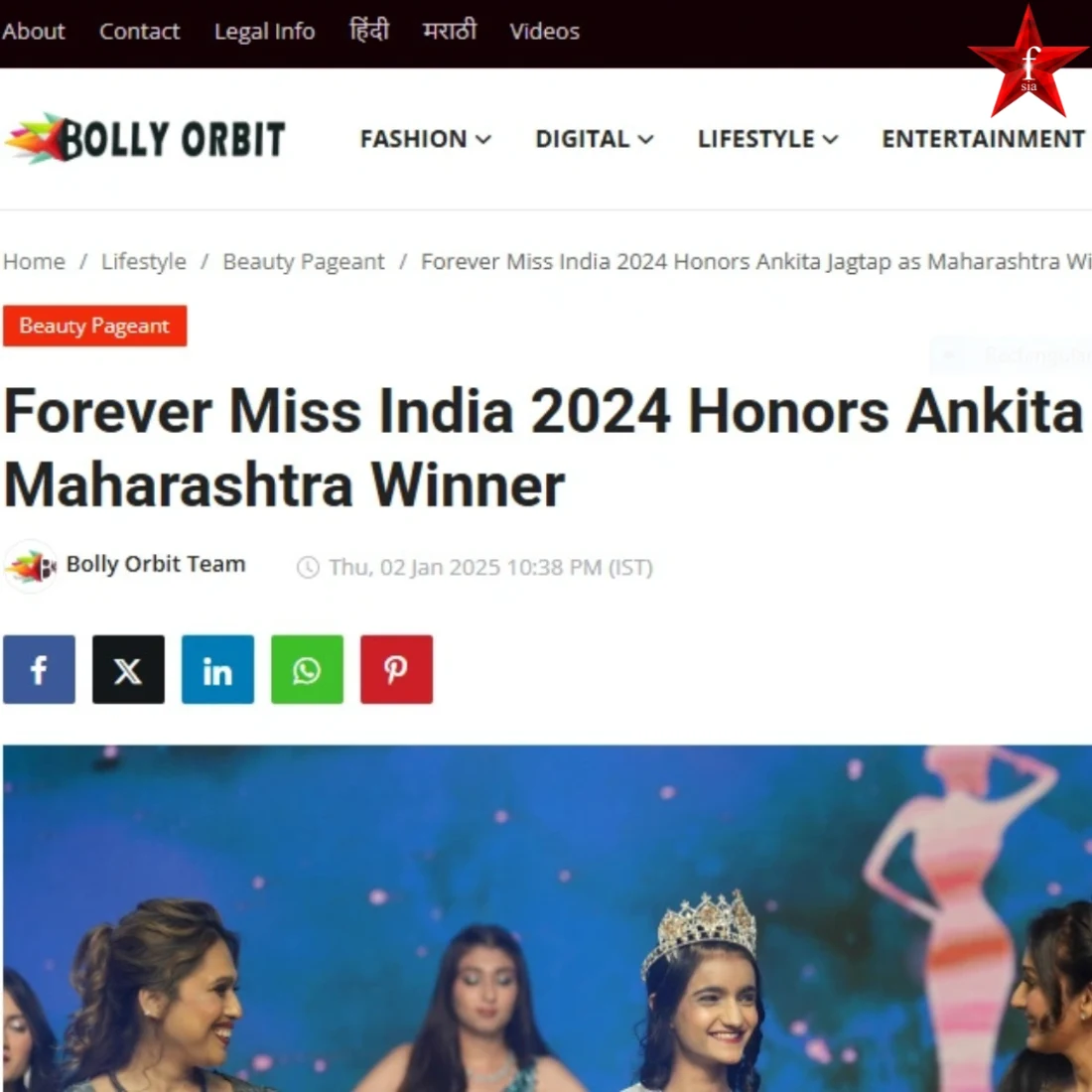
Task: Pin article on Pinterest
Action: tap(396, 669)
